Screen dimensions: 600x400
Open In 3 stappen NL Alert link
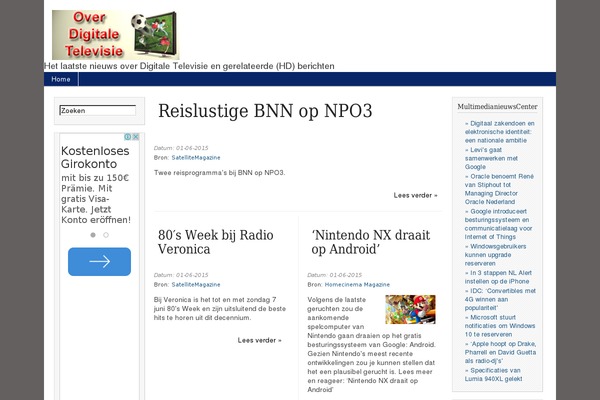click(x=498, y=277)
